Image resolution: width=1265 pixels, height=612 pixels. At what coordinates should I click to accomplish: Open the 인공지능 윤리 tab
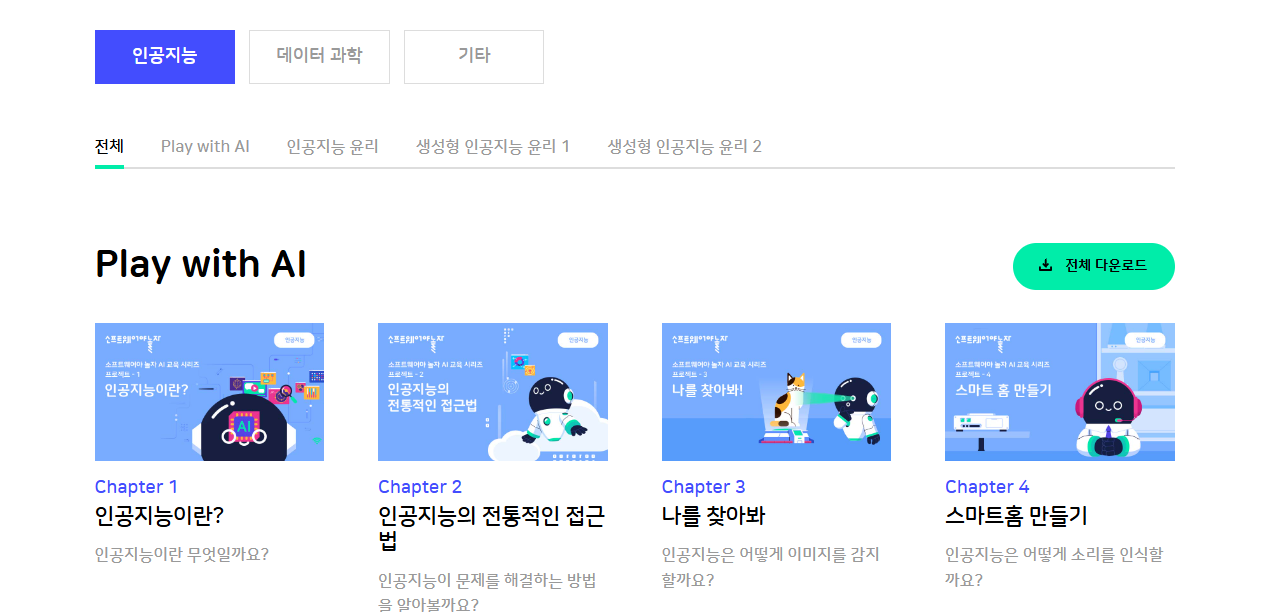[332, 147]
